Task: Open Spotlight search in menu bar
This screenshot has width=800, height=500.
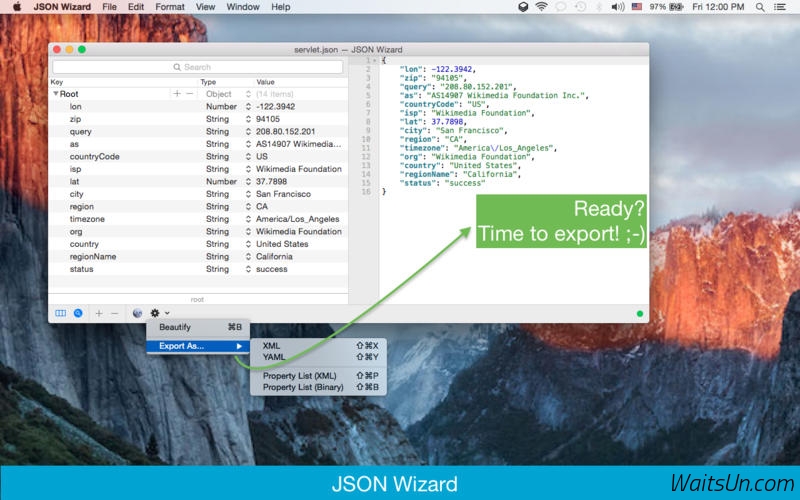Action: tap(760, 7)
